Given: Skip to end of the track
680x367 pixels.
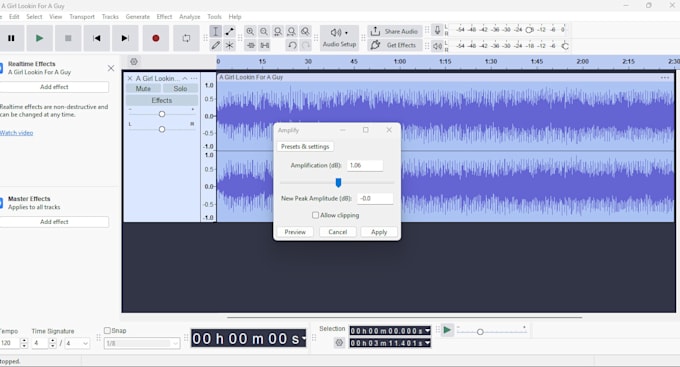Looking at the screenshot, I should click(x=125, y=38).
